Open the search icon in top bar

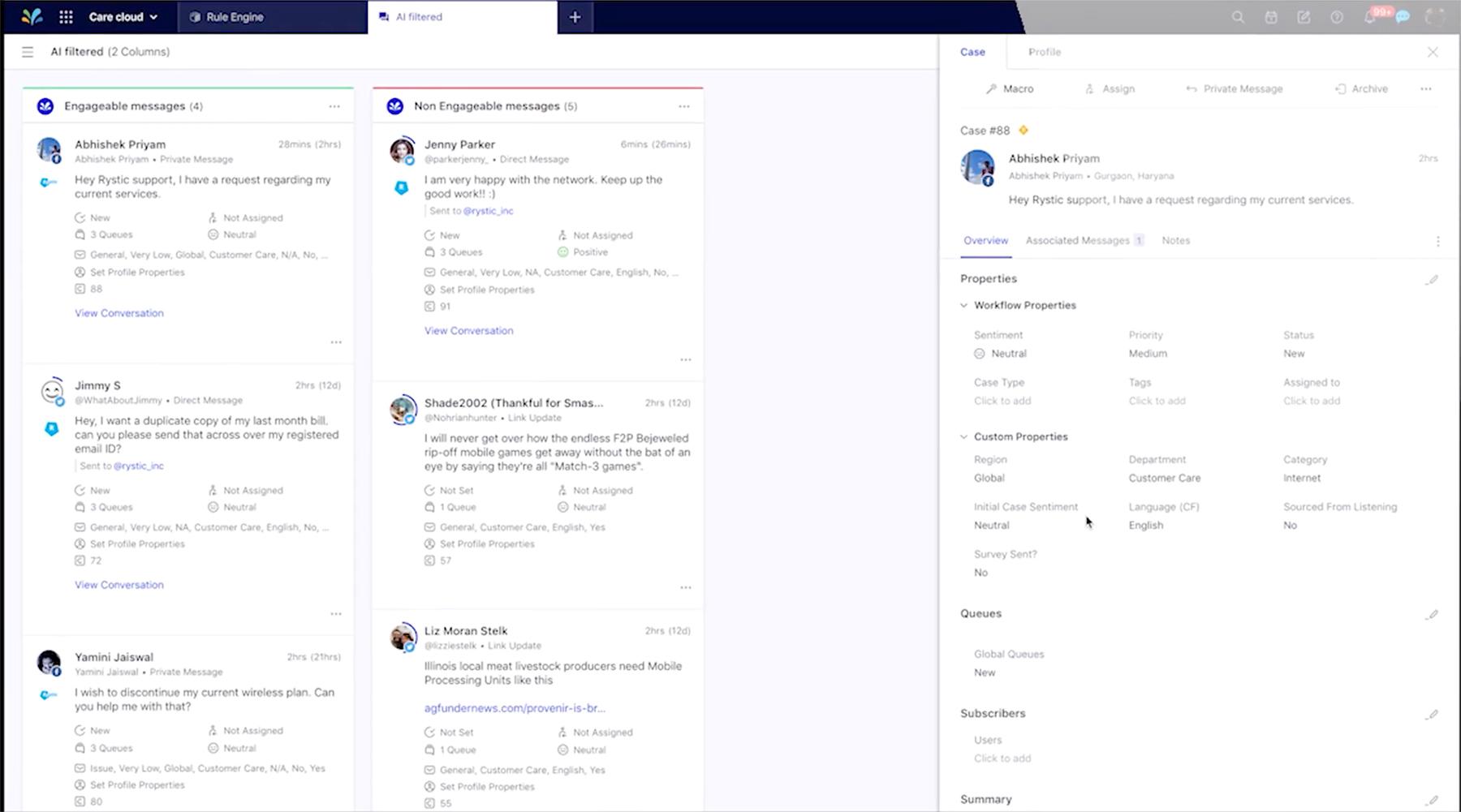click(1238, 16)
